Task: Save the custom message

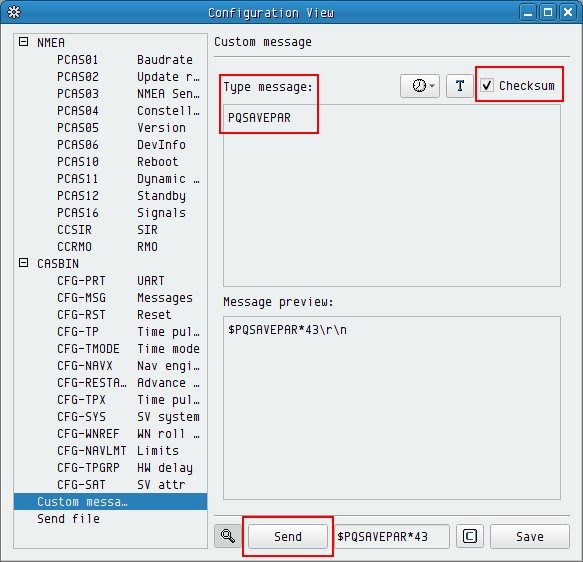Action: coord(529,536)
